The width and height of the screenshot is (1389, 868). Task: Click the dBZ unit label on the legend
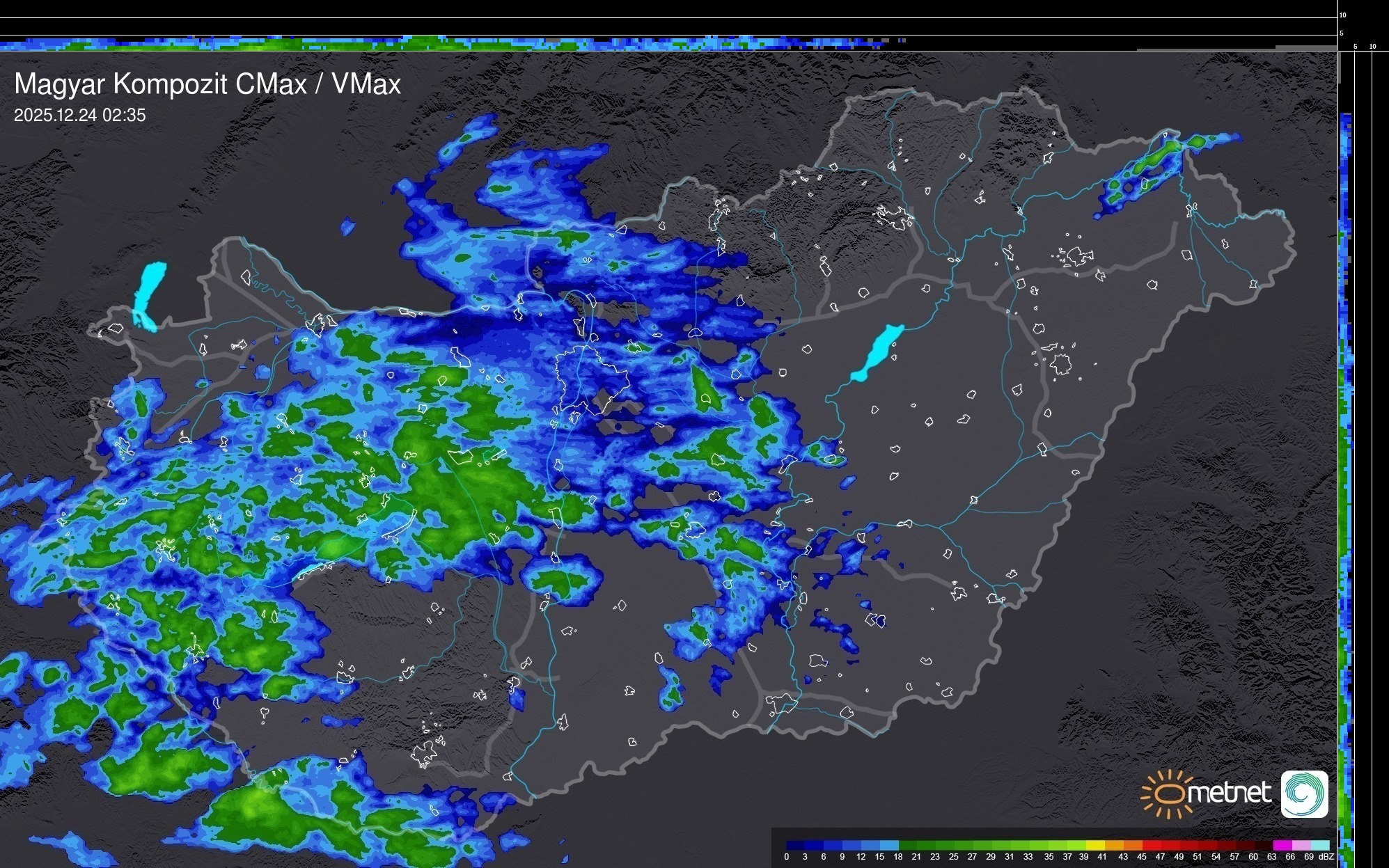coord(1326,857)
